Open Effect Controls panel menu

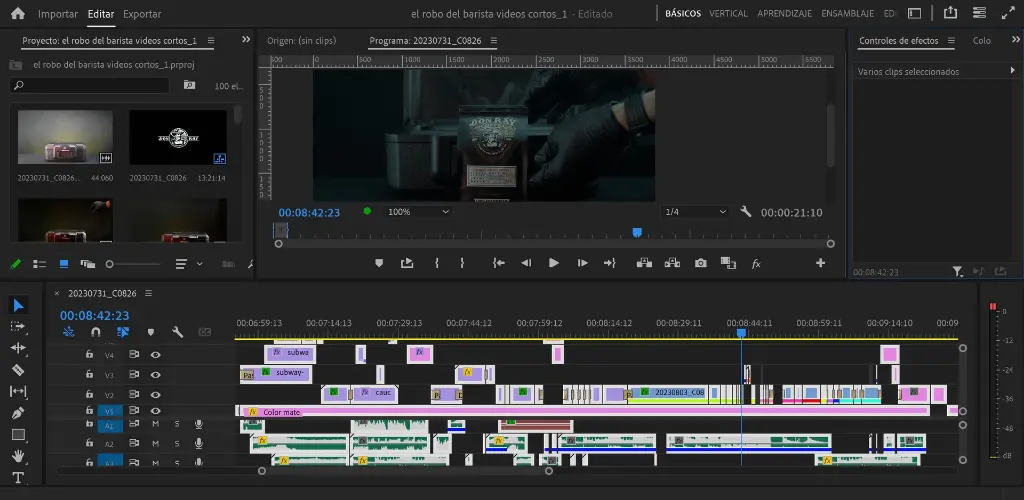coord(951,40)
